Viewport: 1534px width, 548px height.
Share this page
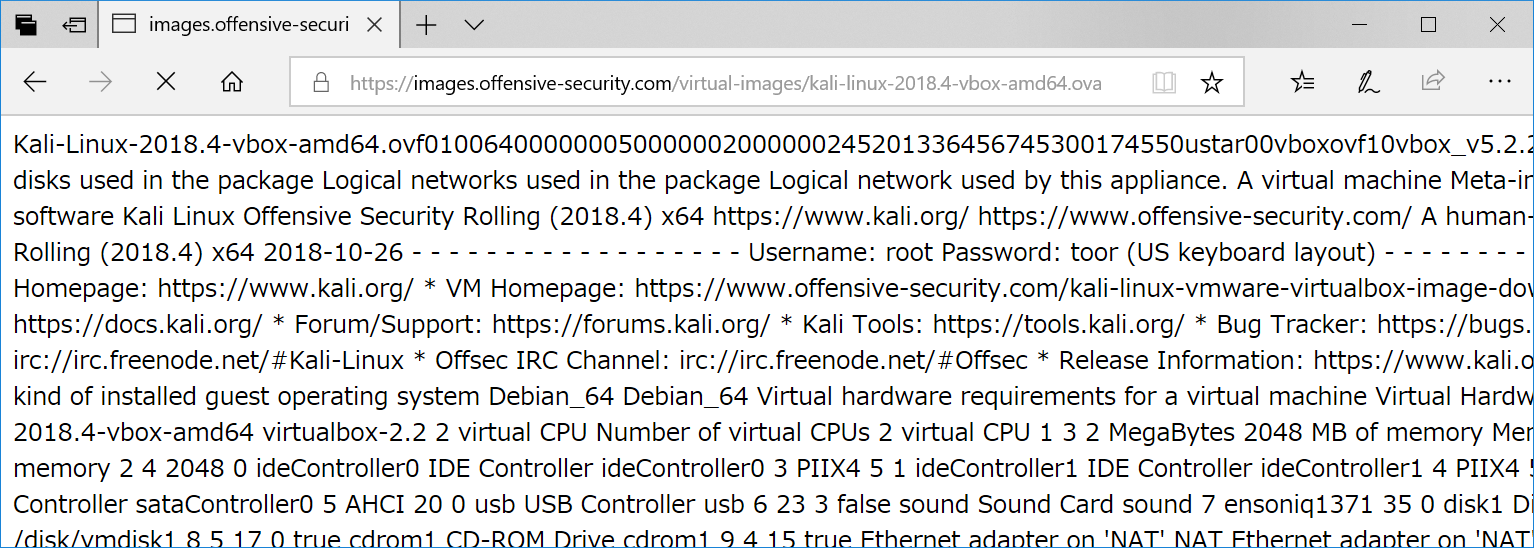pyautogui.click(x=1433, y=82)
